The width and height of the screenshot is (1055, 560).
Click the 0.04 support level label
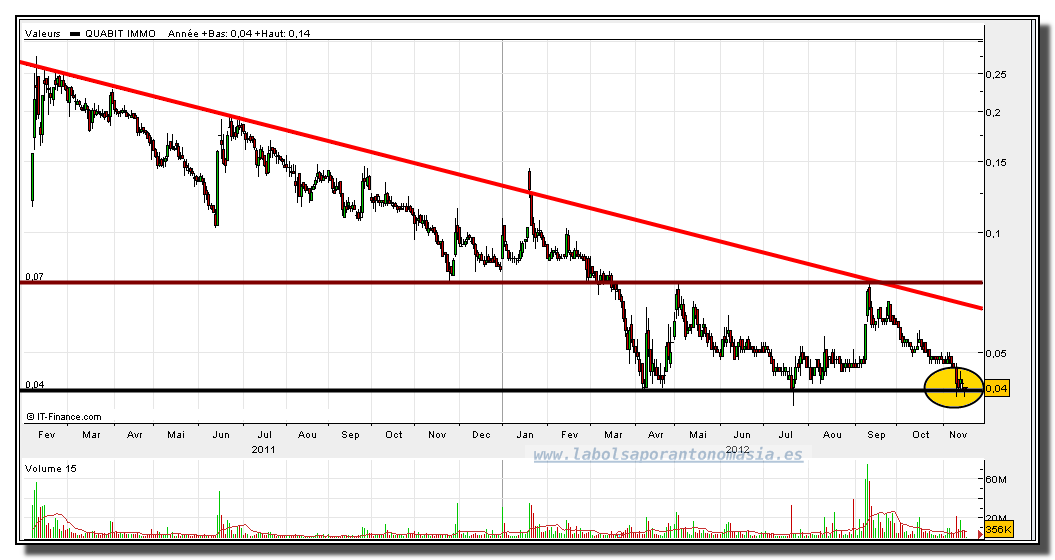point(34,385)
